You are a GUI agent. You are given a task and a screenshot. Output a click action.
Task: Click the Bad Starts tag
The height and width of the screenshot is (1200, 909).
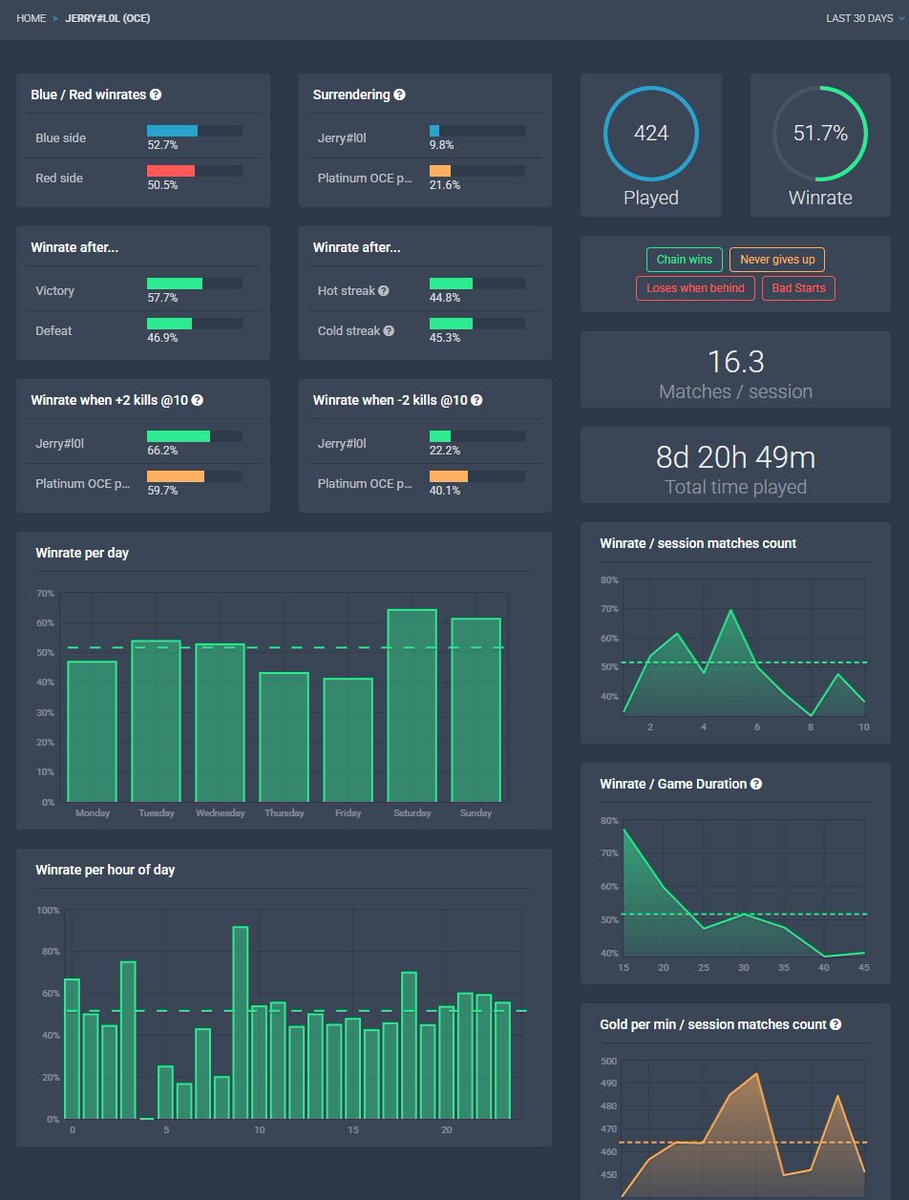click(798, 288)
